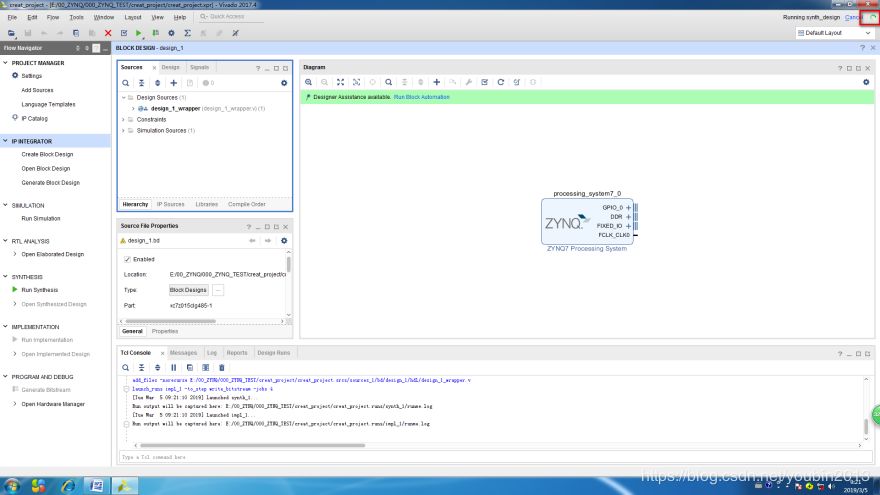Click the Tcl command input field
Screen dimensions: 880x495
[x=496, y=457]
